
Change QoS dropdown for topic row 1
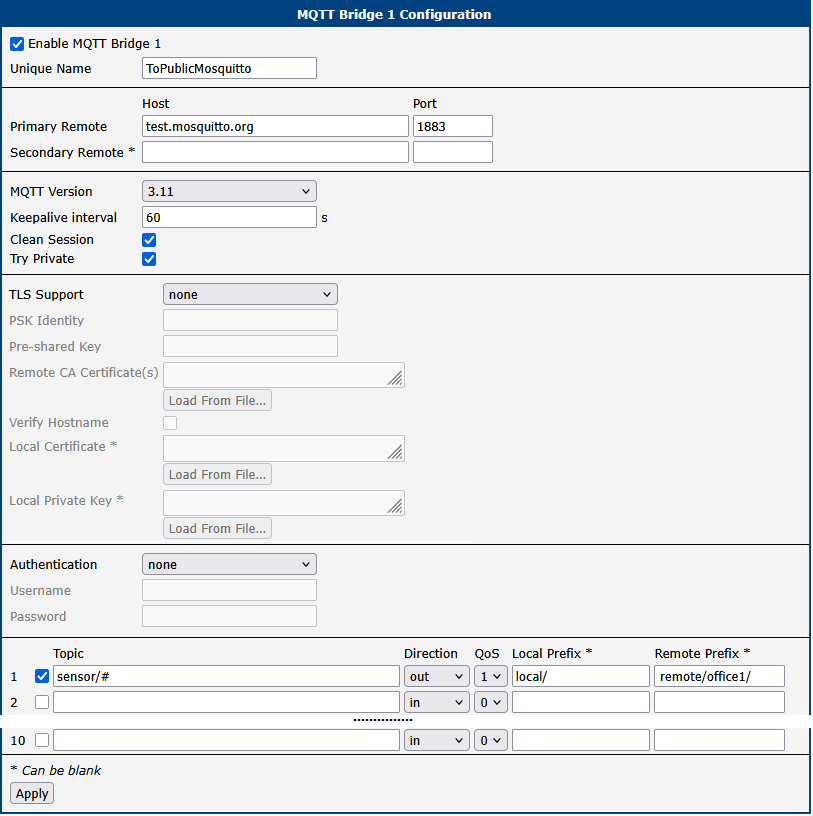pyautogui.click(x=490, y=677)
